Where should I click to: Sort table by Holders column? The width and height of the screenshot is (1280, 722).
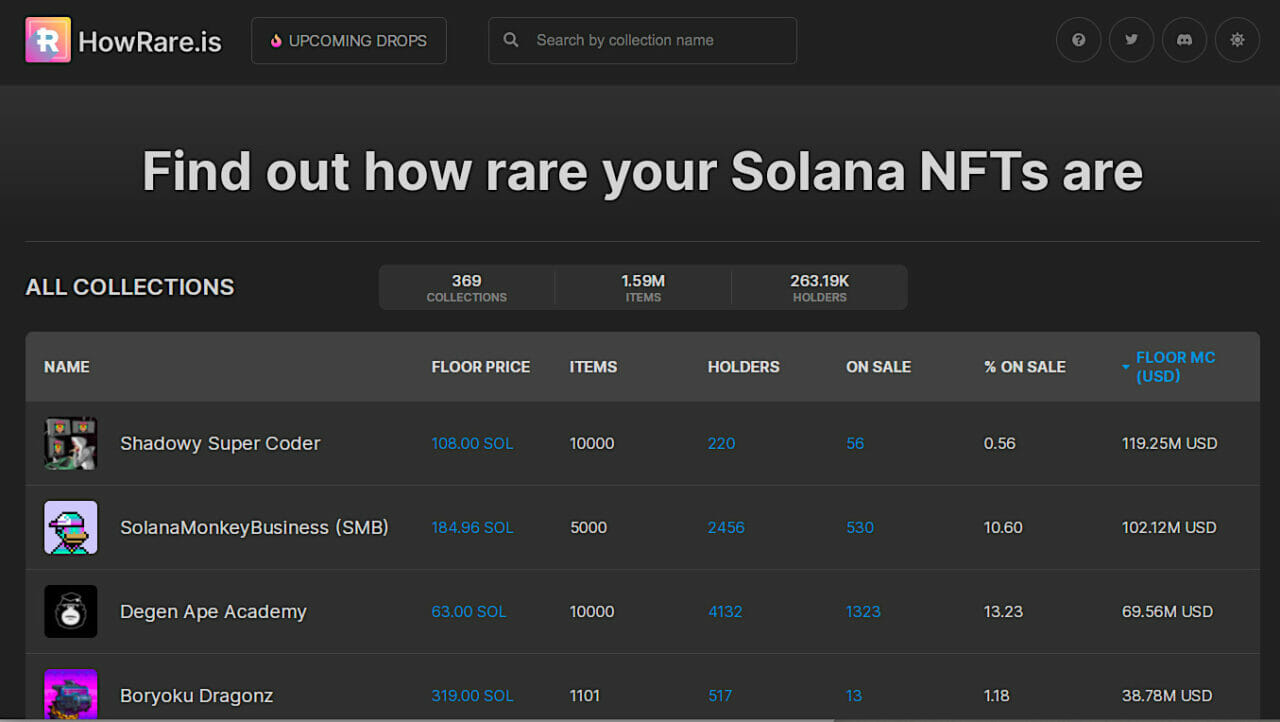743,367
